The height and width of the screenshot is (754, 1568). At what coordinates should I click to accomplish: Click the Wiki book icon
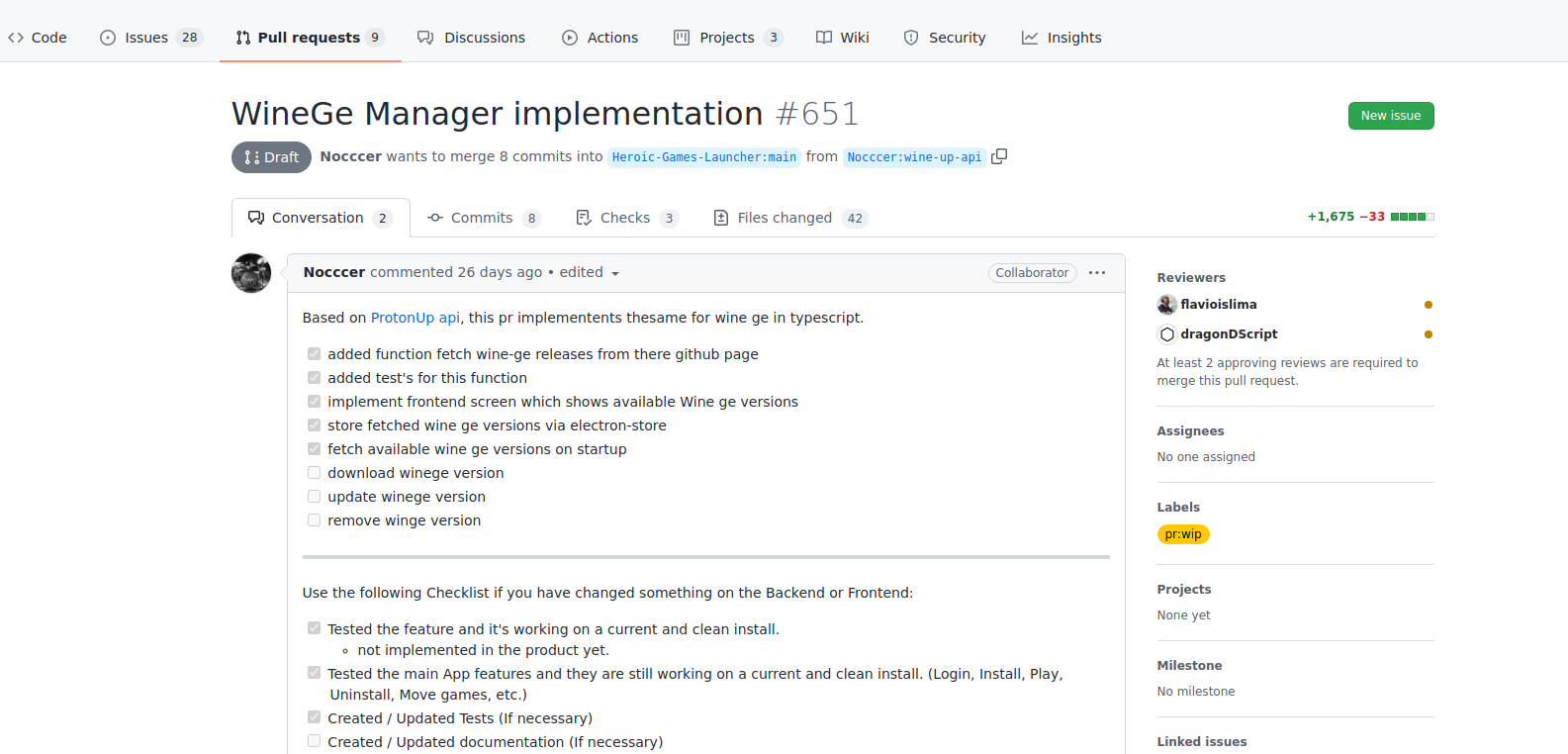(824, 38)
